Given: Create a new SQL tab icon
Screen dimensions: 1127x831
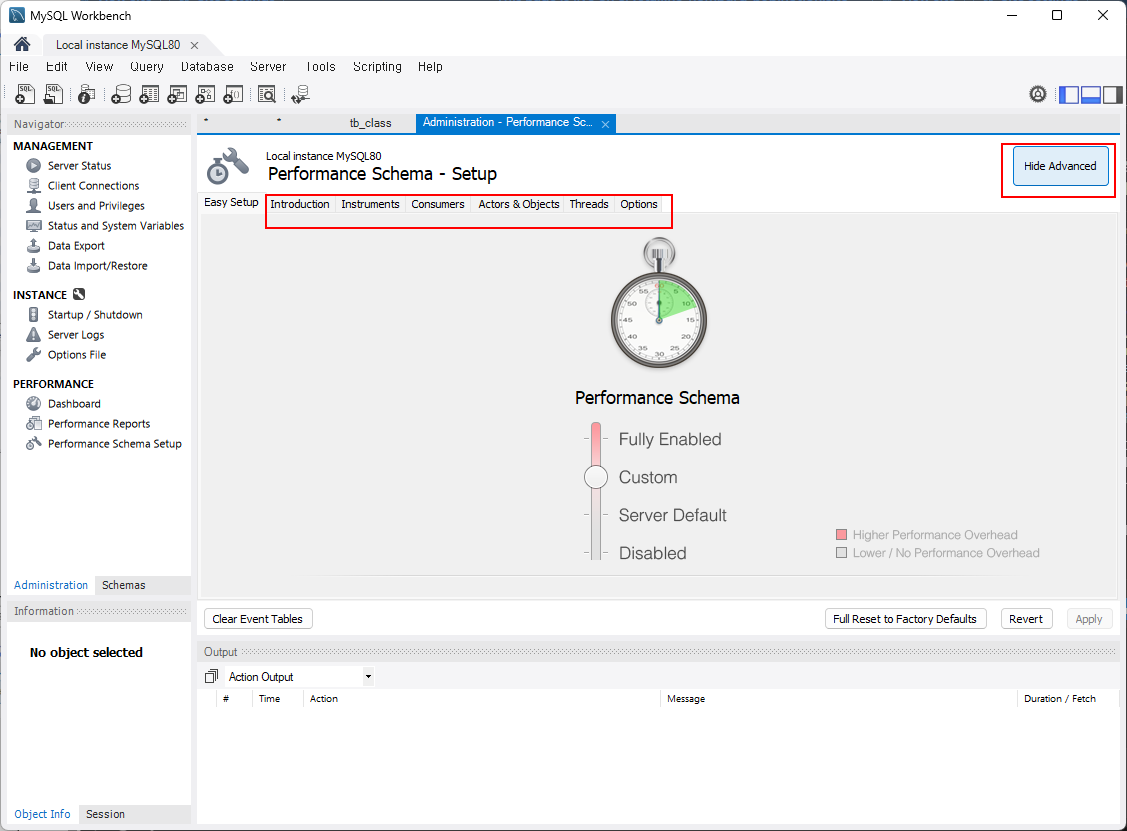Looking at the screenshot, I should (x=24, y=94).
